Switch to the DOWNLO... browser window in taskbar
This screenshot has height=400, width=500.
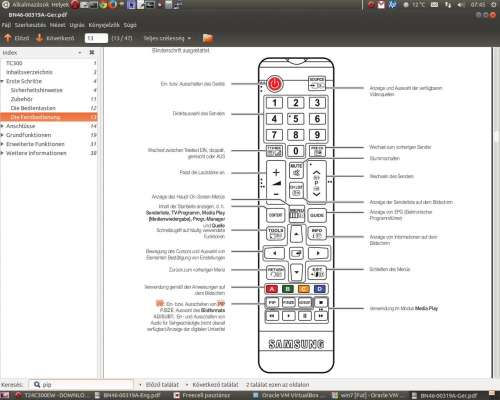click(x=52, y=395)
